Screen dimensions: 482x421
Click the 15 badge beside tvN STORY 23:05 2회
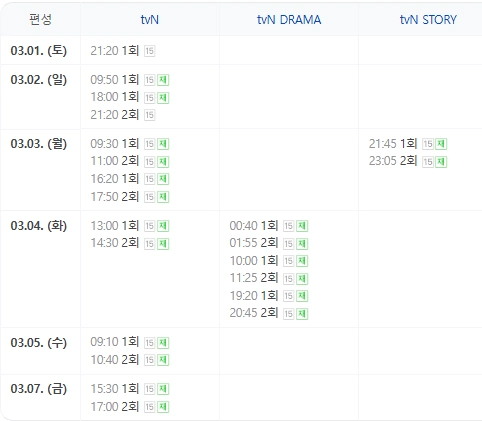(428, 162)
